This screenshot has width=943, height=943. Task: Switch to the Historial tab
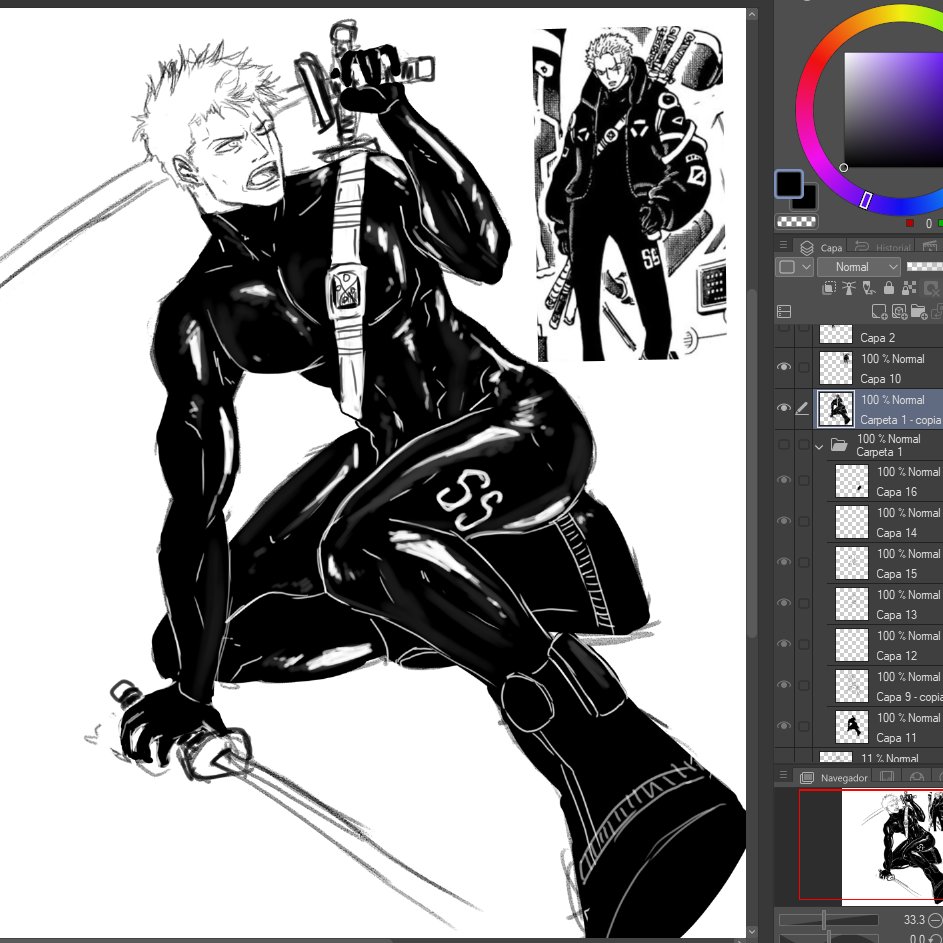[x=883, y=247]
